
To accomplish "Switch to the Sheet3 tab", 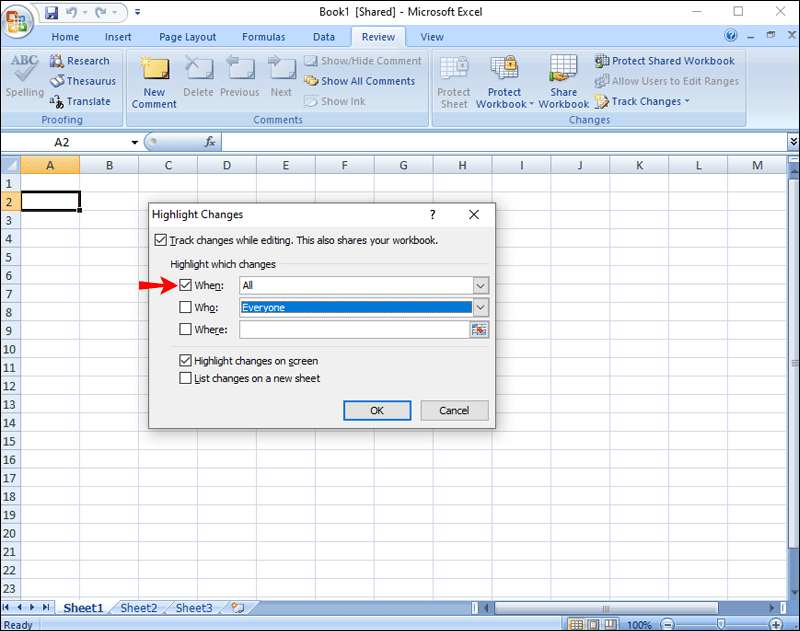I will 194,608.
